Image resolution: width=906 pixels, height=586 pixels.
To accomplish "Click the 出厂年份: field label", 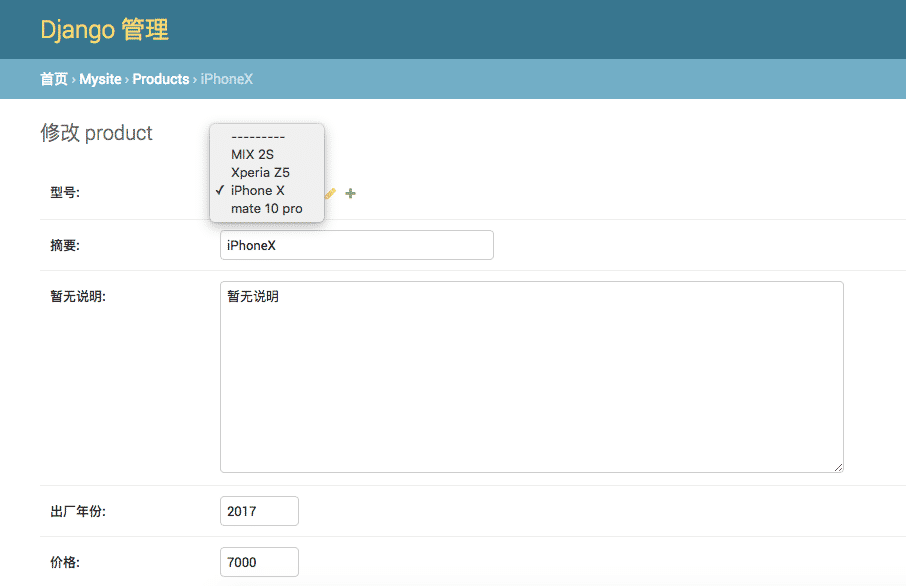I will point(78,511).
